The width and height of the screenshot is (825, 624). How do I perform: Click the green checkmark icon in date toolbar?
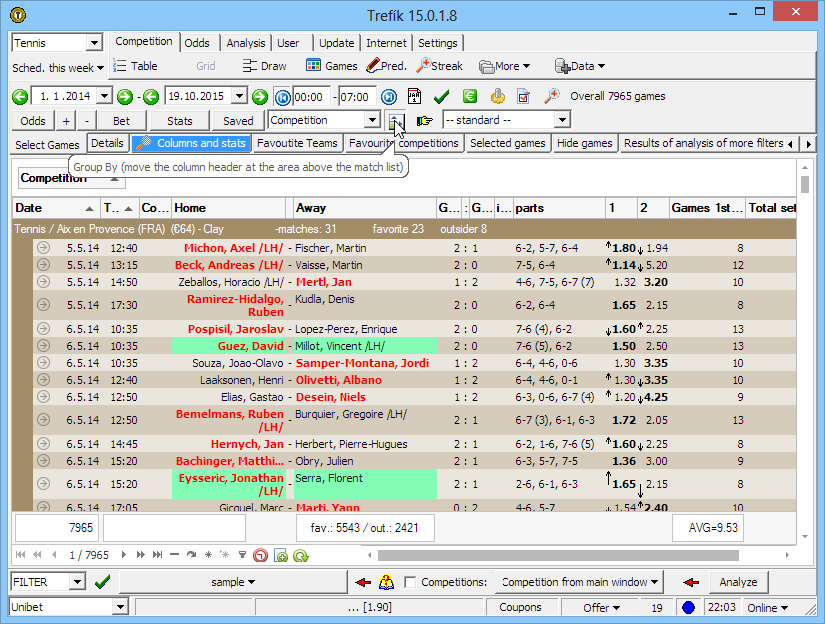pos(441,97)
